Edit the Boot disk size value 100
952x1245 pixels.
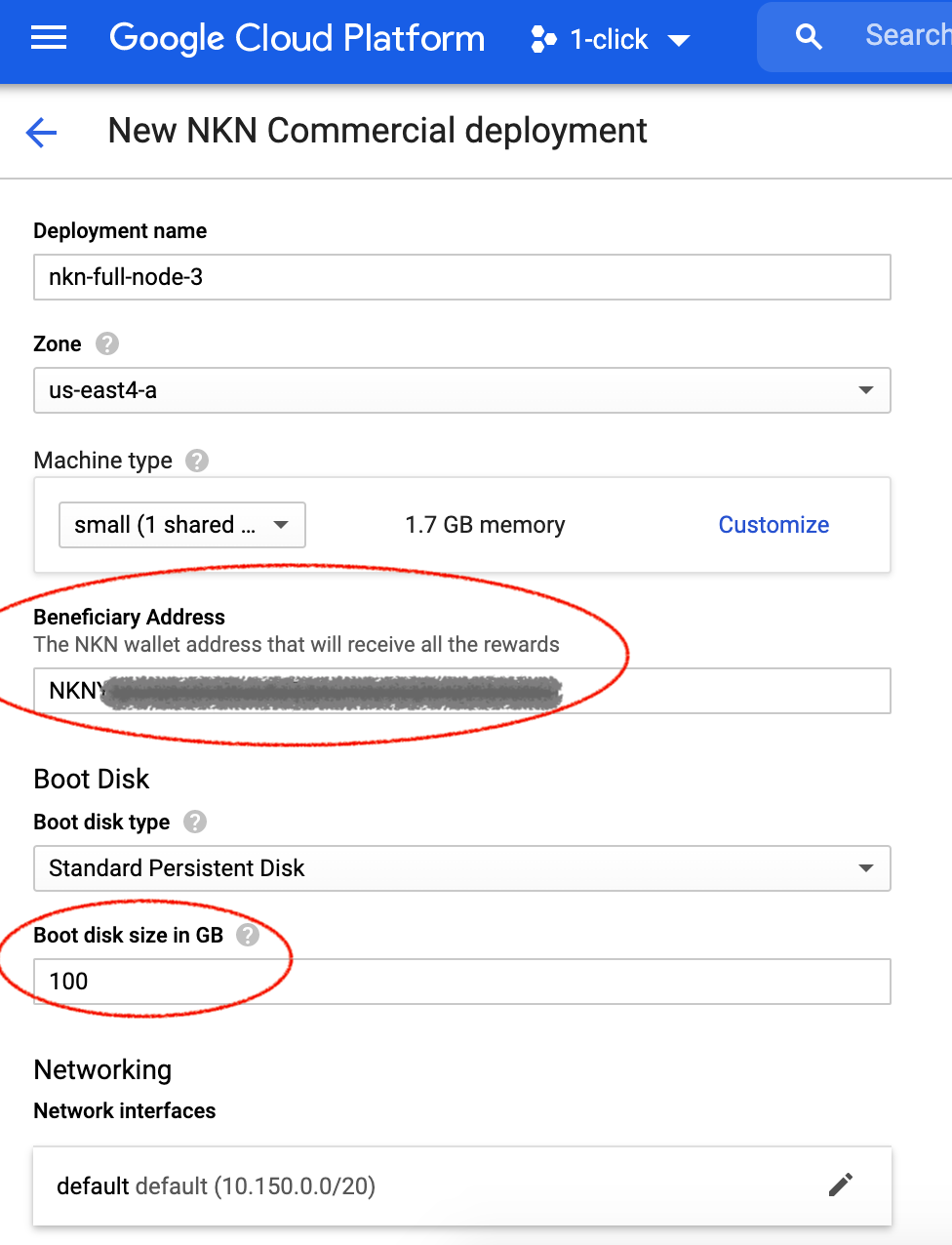click(462, 982)
